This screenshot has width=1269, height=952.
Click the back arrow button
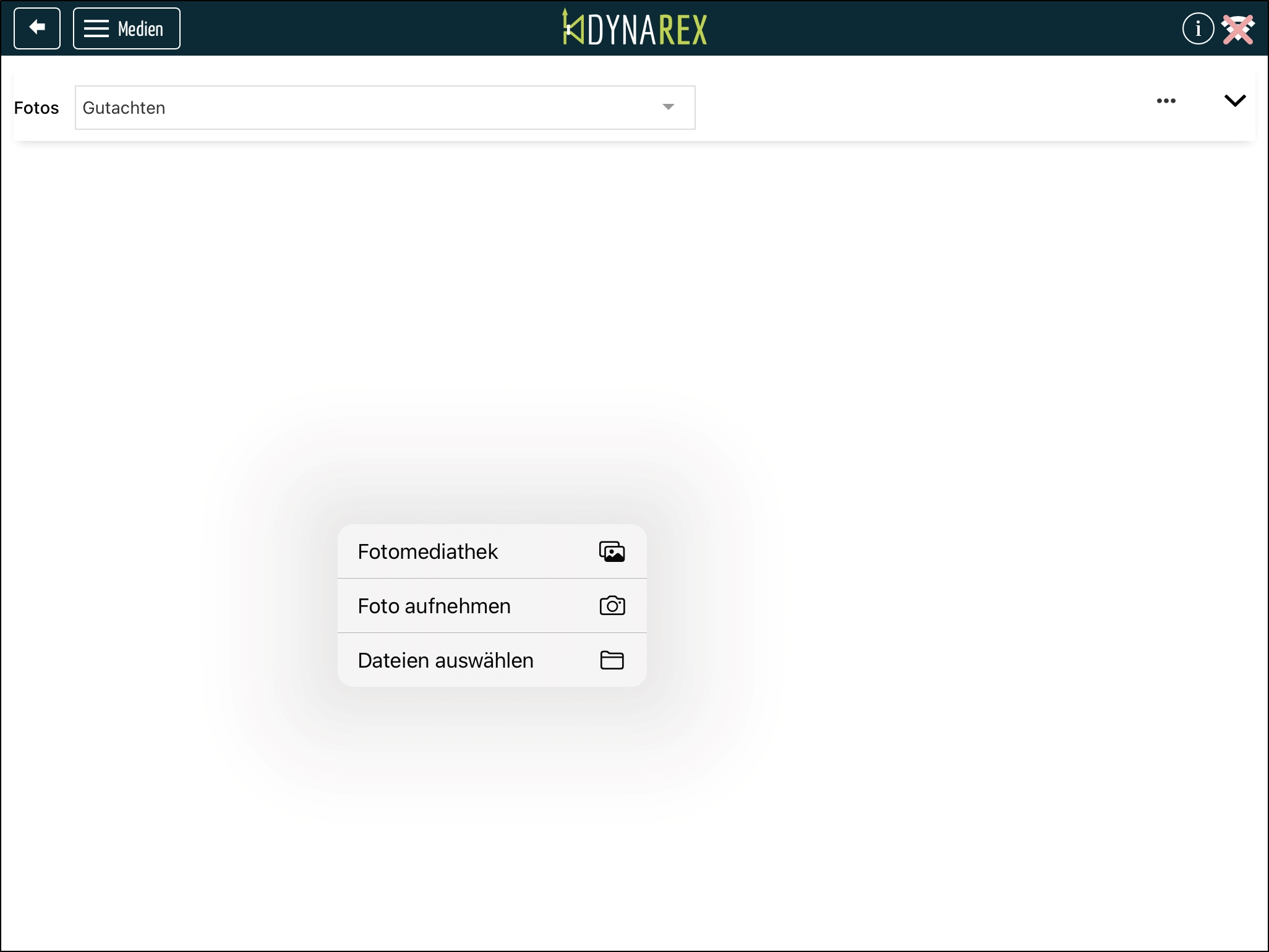tap(37, 28)
